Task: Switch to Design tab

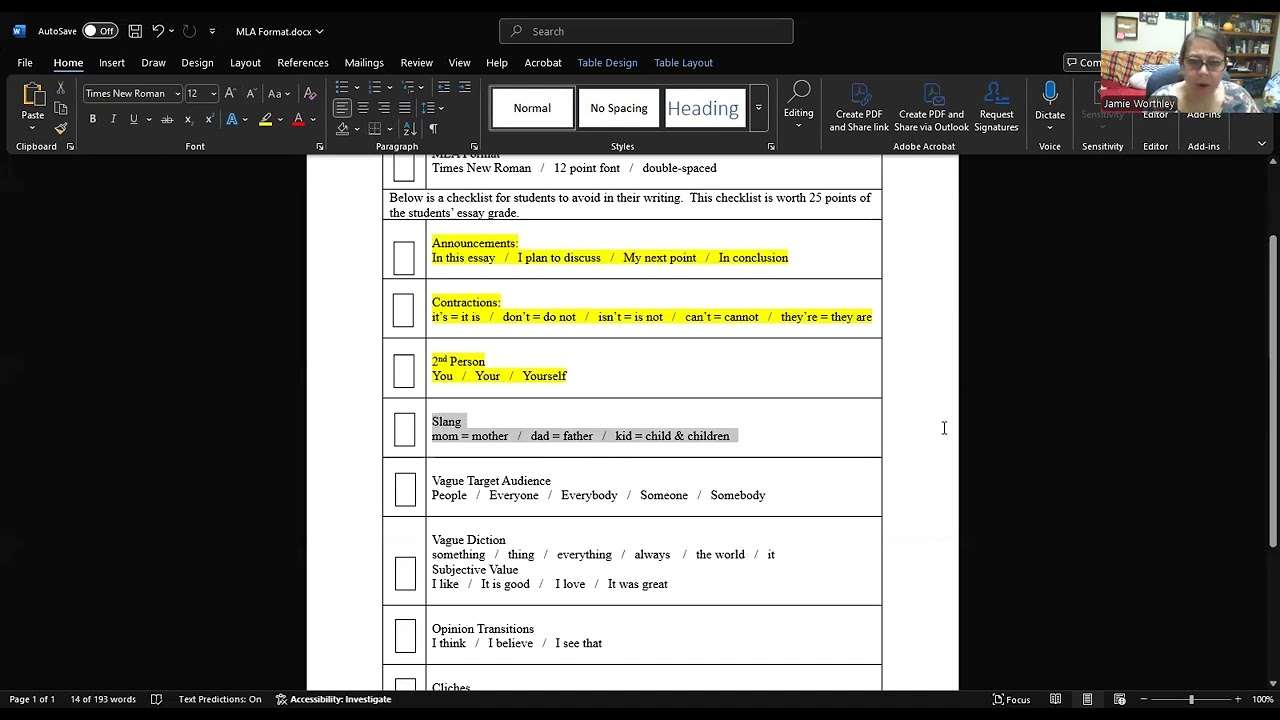Action: tap(197, 62)
